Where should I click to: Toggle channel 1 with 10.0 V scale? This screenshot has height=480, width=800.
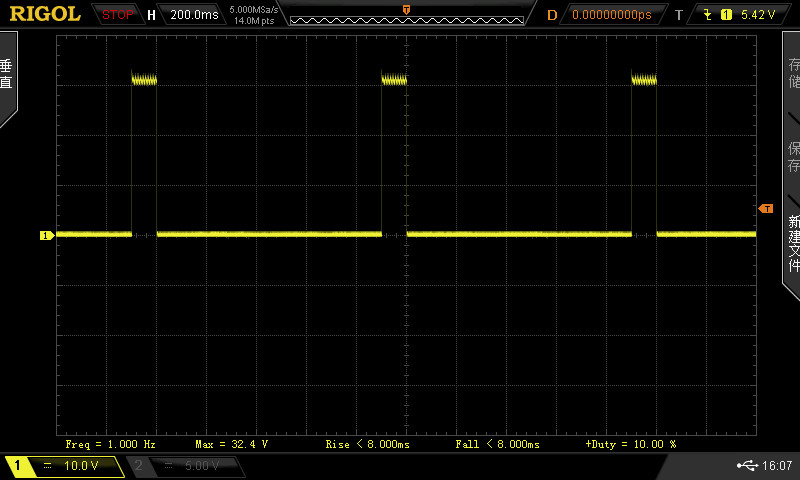(64, 466)
